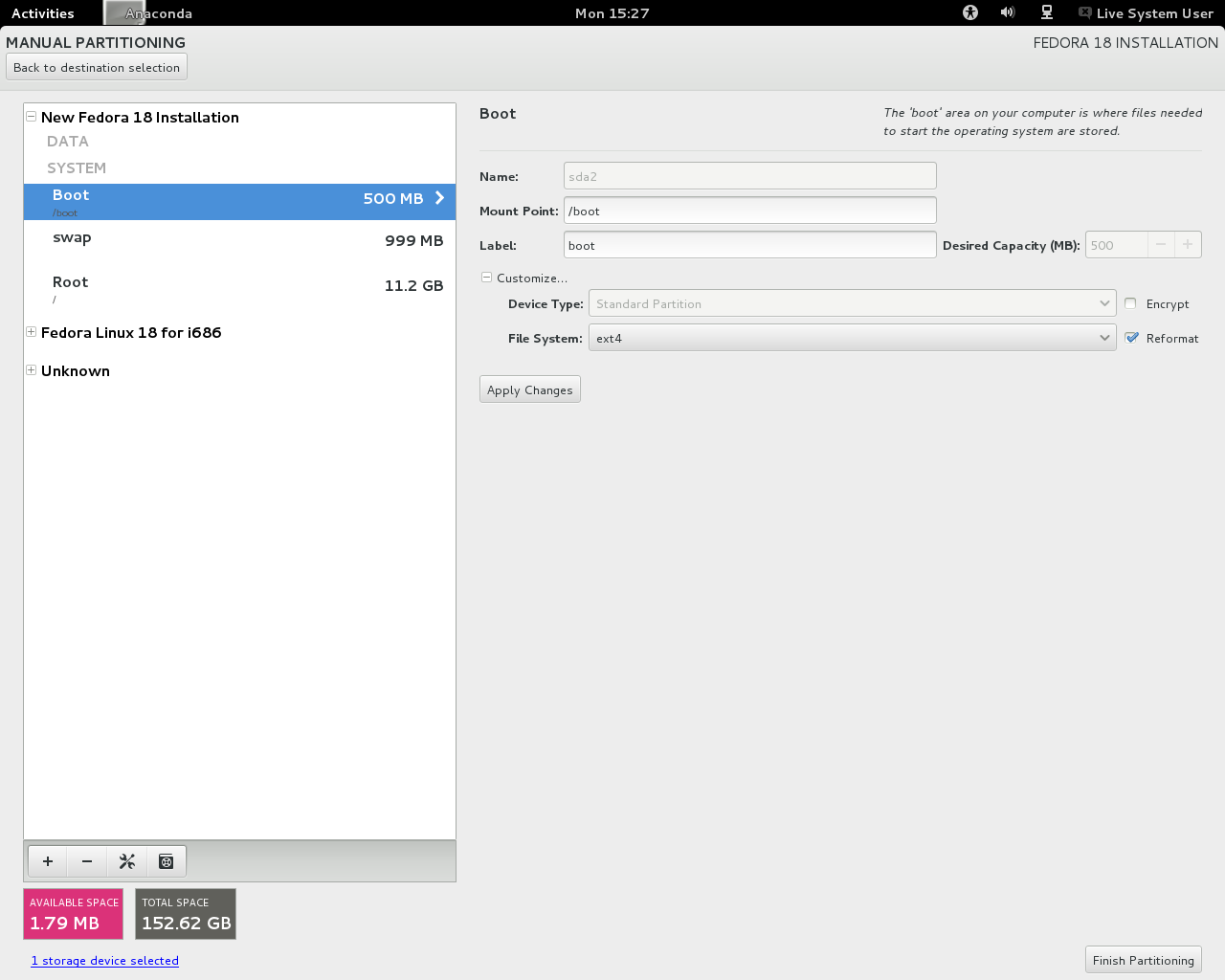
Task: Collapse the New Fedora 18 Installation tree
Action: [x=32, y=116]
